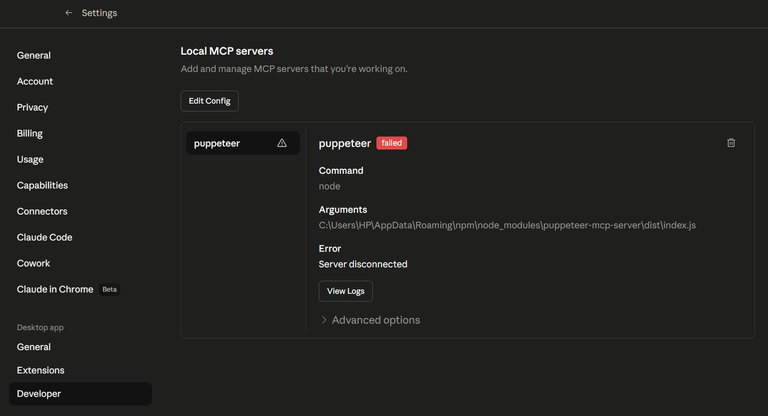Viewport: 768px width, 416px height.
Task: Click the index.js arguments path text
Action: point(507,225)
